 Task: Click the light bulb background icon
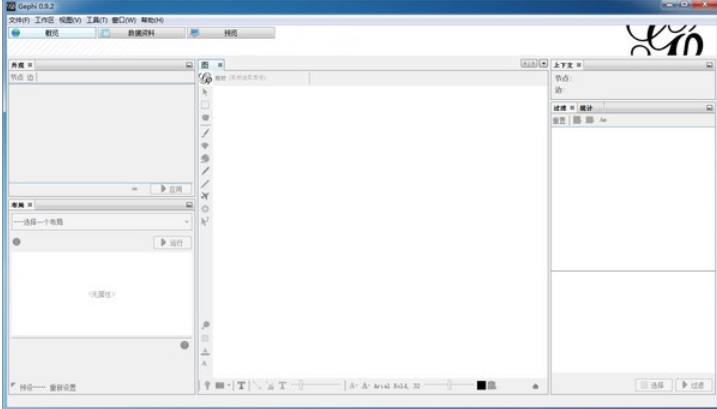coord(208,385)
